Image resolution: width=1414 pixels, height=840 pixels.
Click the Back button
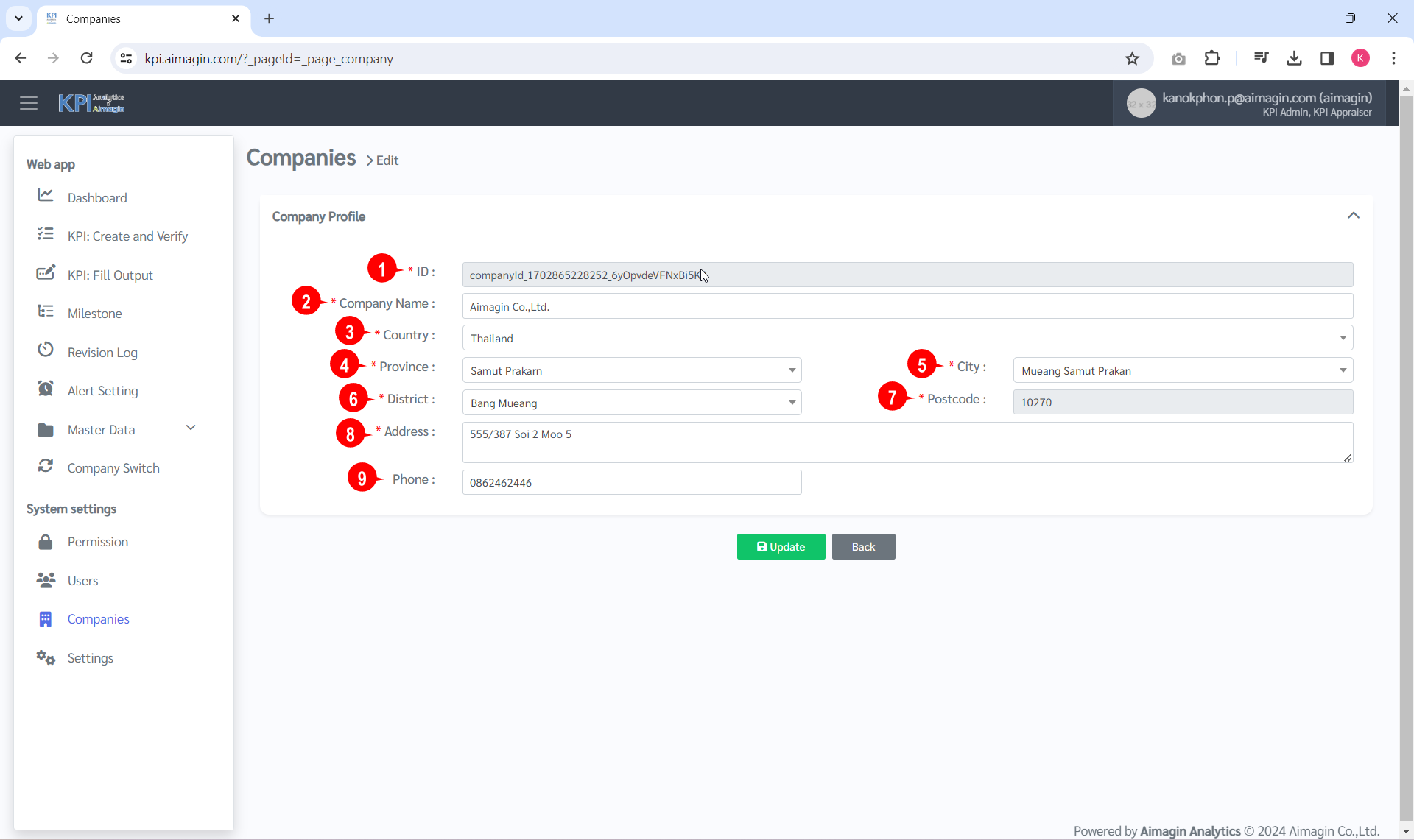863,547
